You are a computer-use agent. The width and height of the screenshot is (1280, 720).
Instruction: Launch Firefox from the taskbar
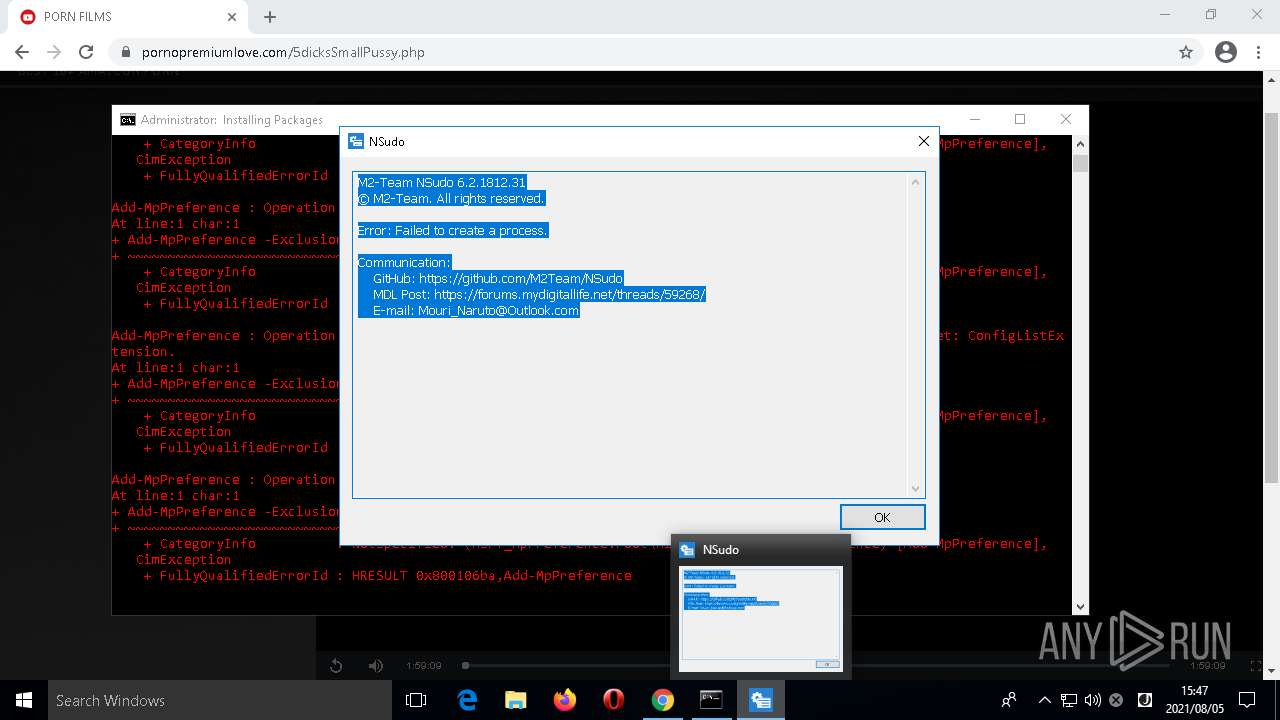565,700
